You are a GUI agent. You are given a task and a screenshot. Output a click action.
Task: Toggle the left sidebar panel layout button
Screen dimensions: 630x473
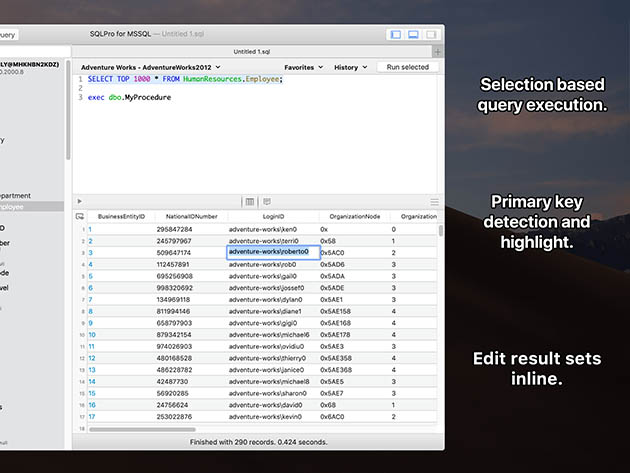click(x=396, y=34)
